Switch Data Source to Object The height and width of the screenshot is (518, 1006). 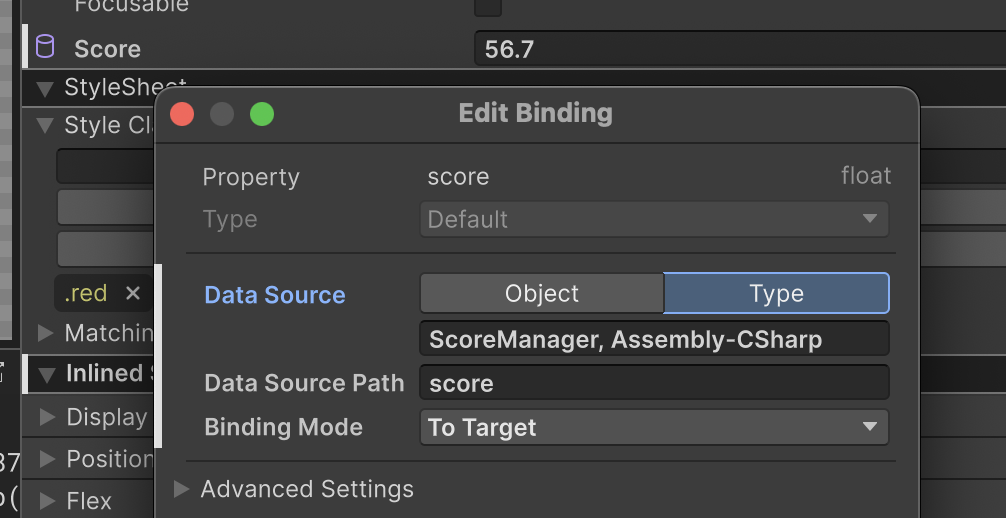(541, 293)
